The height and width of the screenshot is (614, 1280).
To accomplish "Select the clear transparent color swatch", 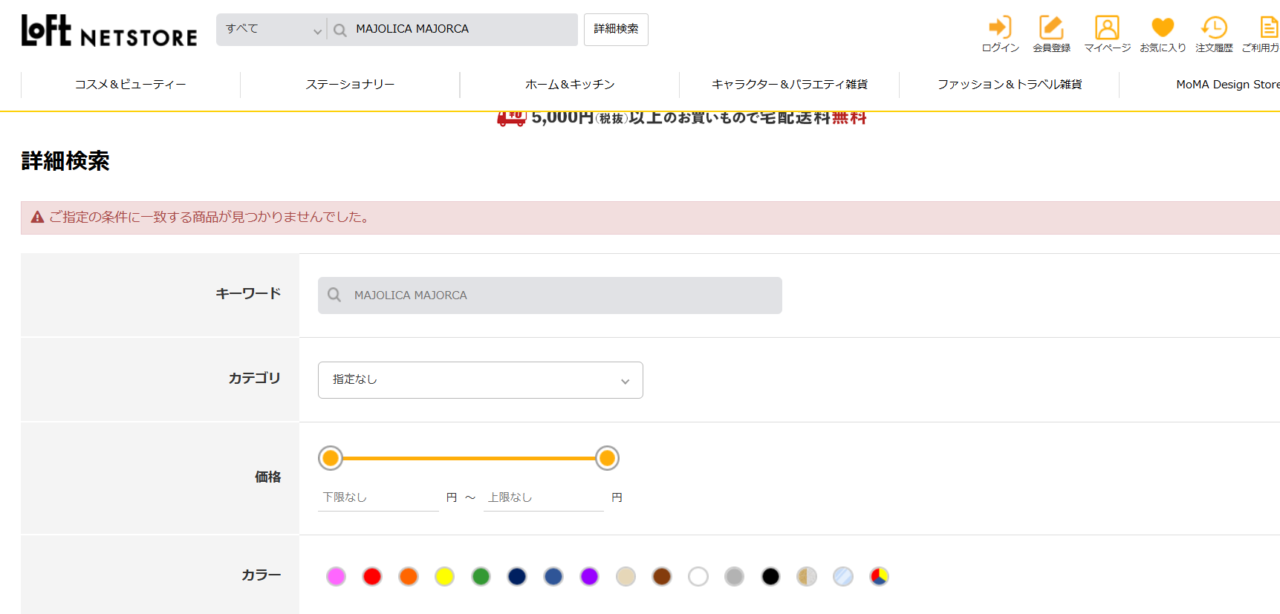I will (843, 576).
